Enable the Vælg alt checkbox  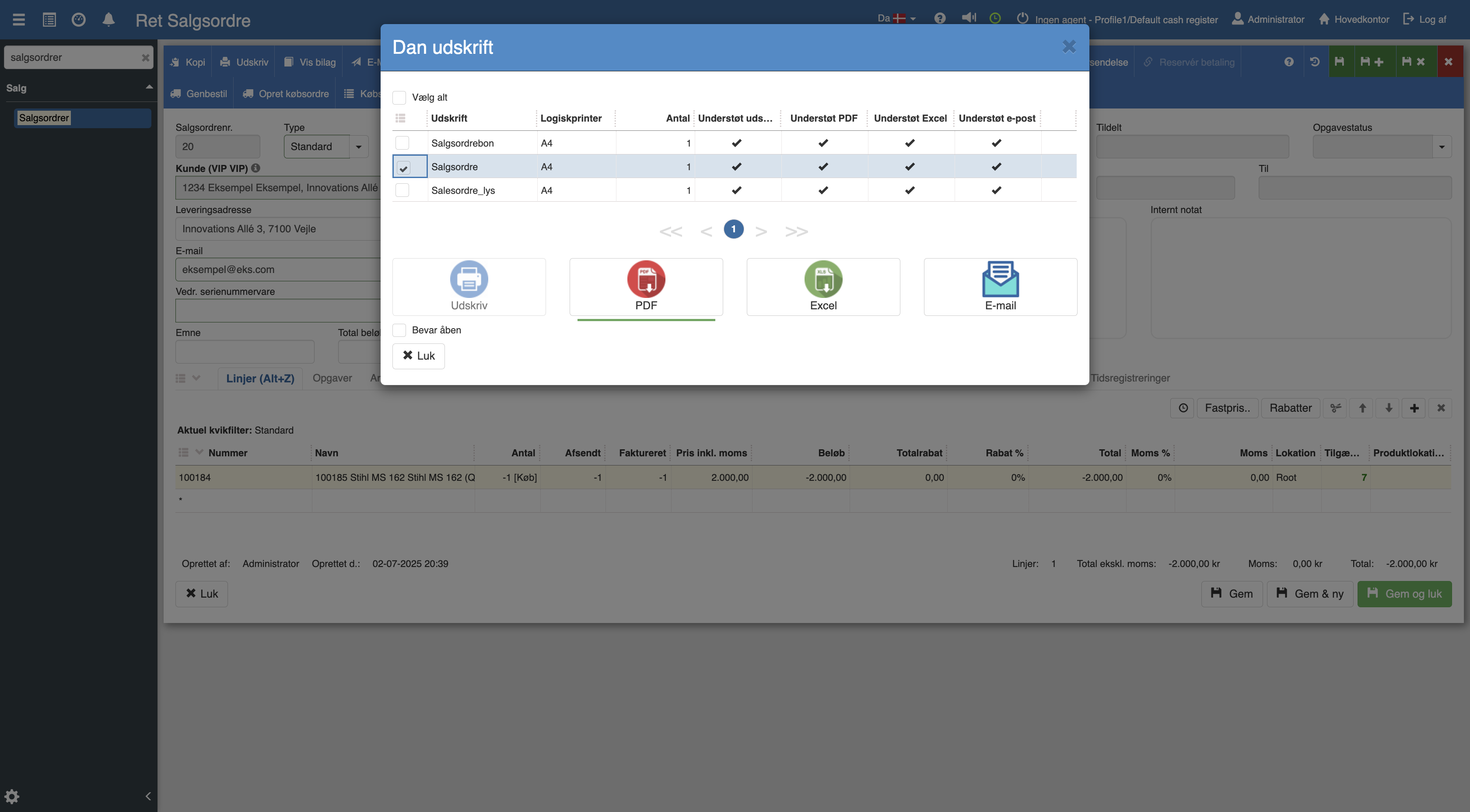(x=399, y=98)
